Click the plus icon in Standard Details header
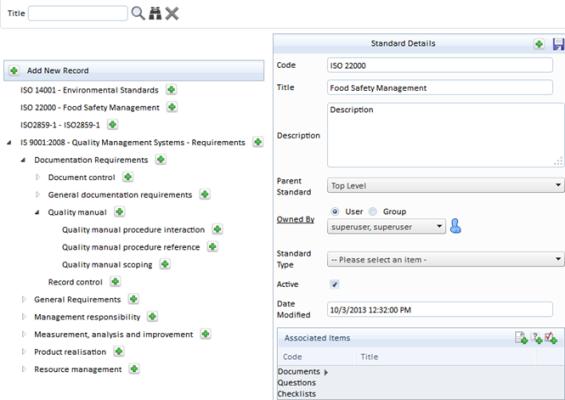Image resolution: width=565 pixels, height=400 pixels. point(539,44)
